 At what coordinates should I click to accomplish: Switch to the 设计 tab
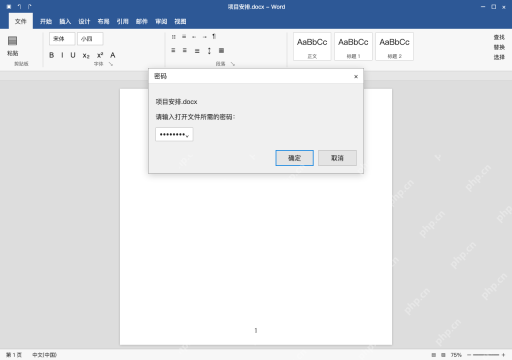84,21
